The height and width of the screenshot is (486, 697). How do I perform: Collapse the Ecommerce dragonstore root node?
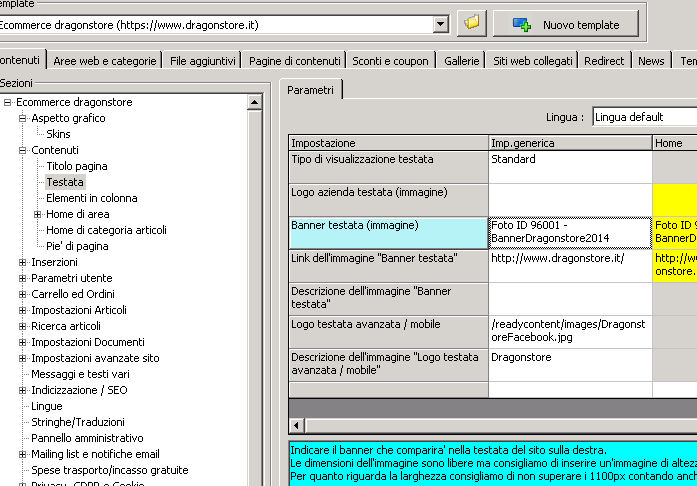7,102
